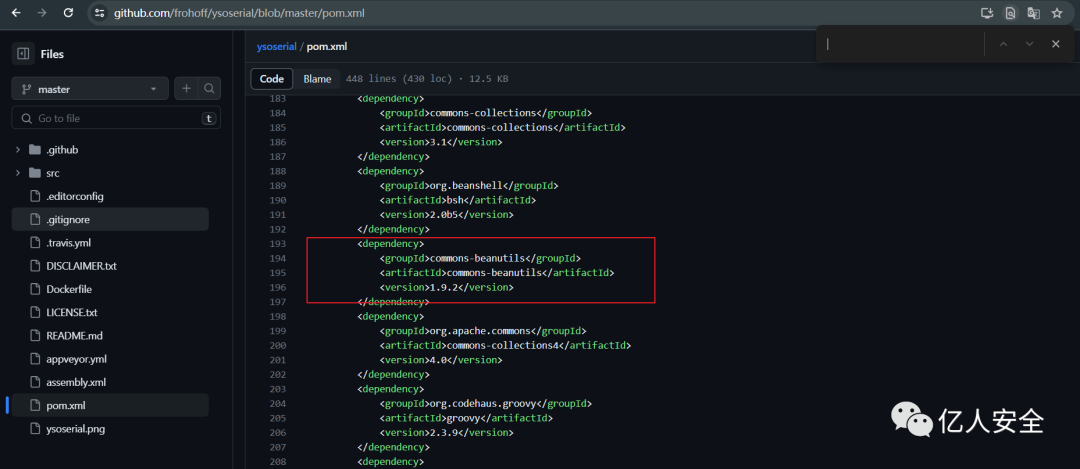The image size is (1080, 469).
Task: Select pom.xml in file tree
Action: click(x=110, y=405)
